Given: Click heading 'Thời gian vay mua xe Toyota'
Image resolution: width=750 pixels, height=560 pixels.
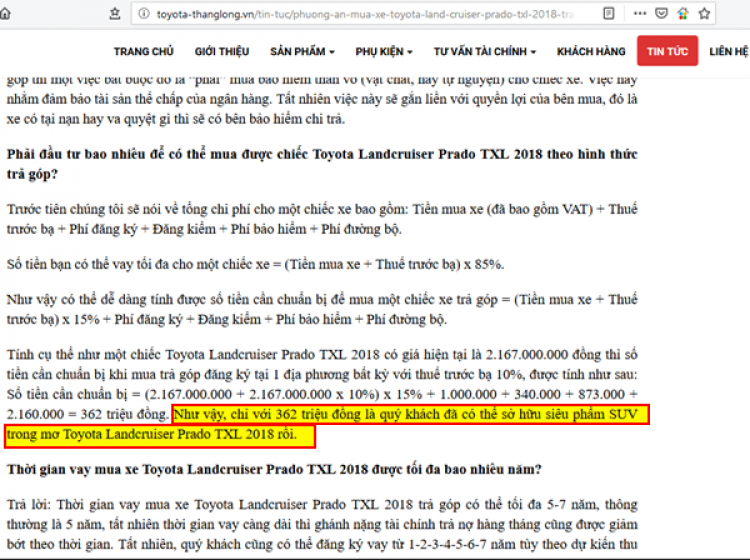Looking at the screenshot, I should (x=274, y=469).
